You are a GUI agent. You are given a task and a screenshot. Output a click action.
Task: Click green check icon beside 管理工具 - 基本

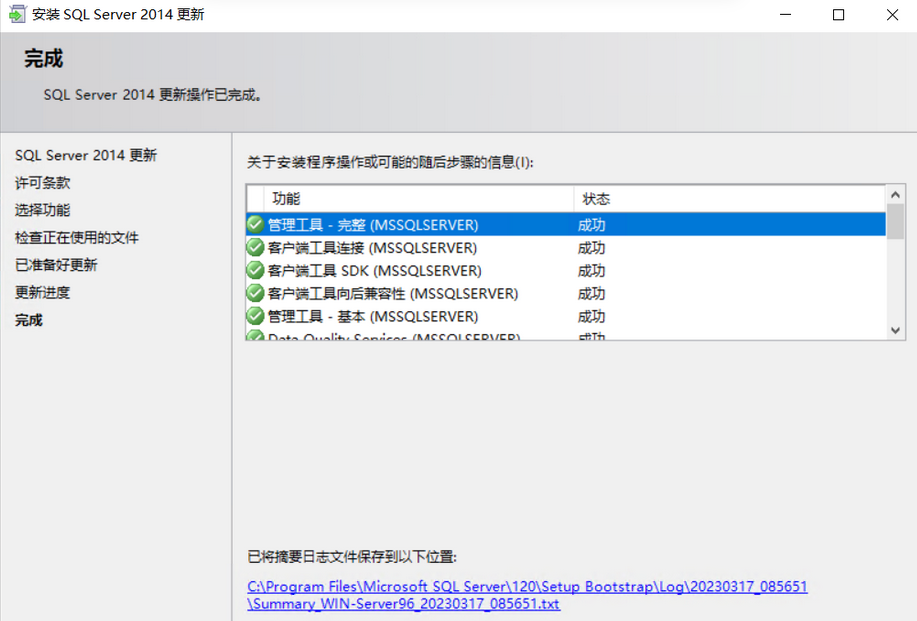[255, 316]
